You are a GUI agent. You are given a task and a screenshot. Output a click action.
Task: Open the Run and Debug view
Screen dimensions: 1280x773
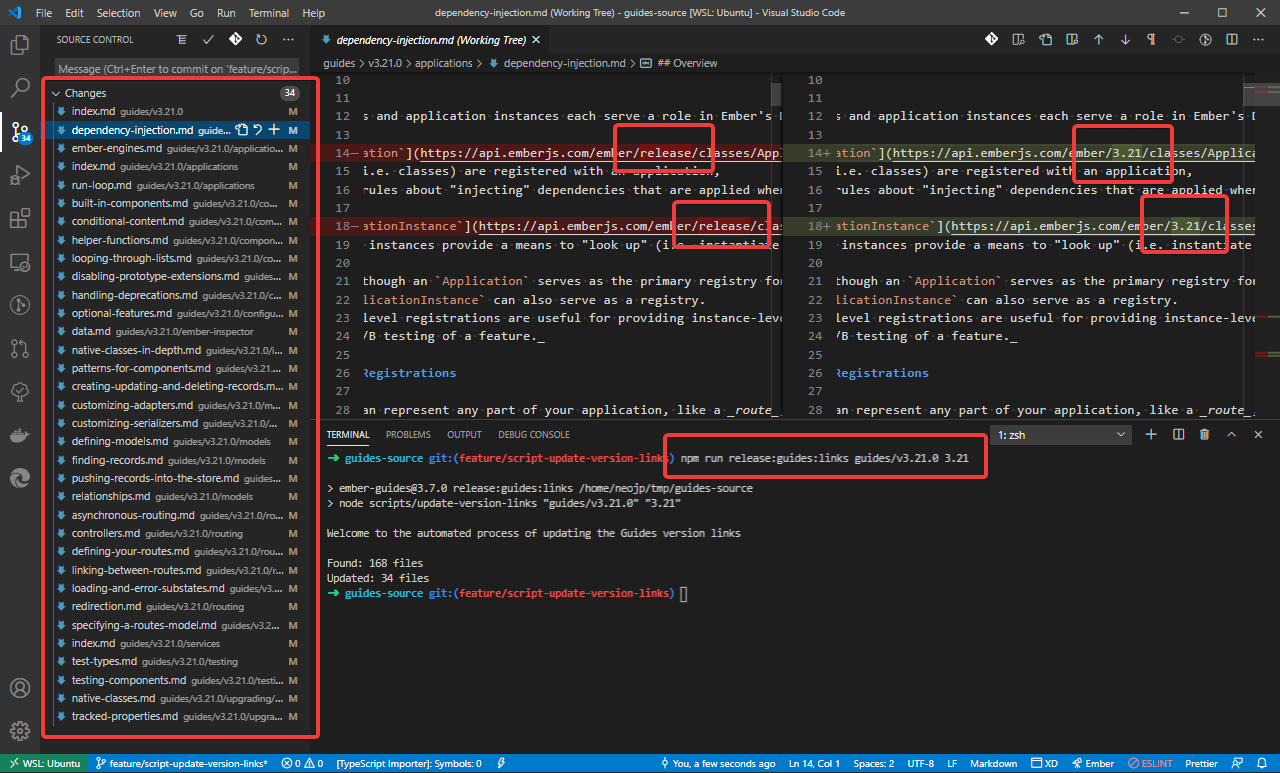[19, 176]
